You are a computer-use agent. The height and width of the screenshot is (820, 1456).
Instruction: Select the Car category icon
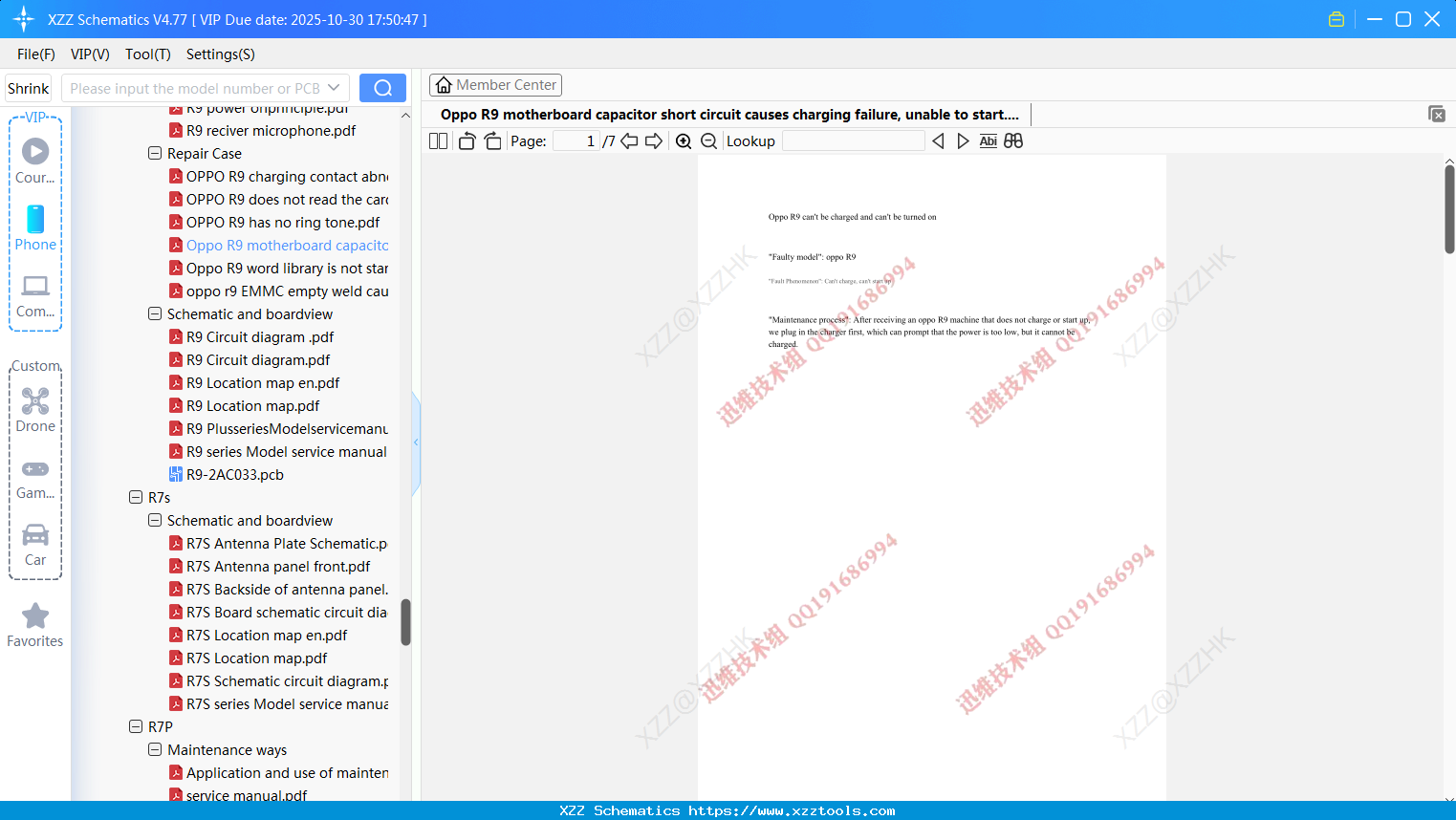tap(35, 545)
